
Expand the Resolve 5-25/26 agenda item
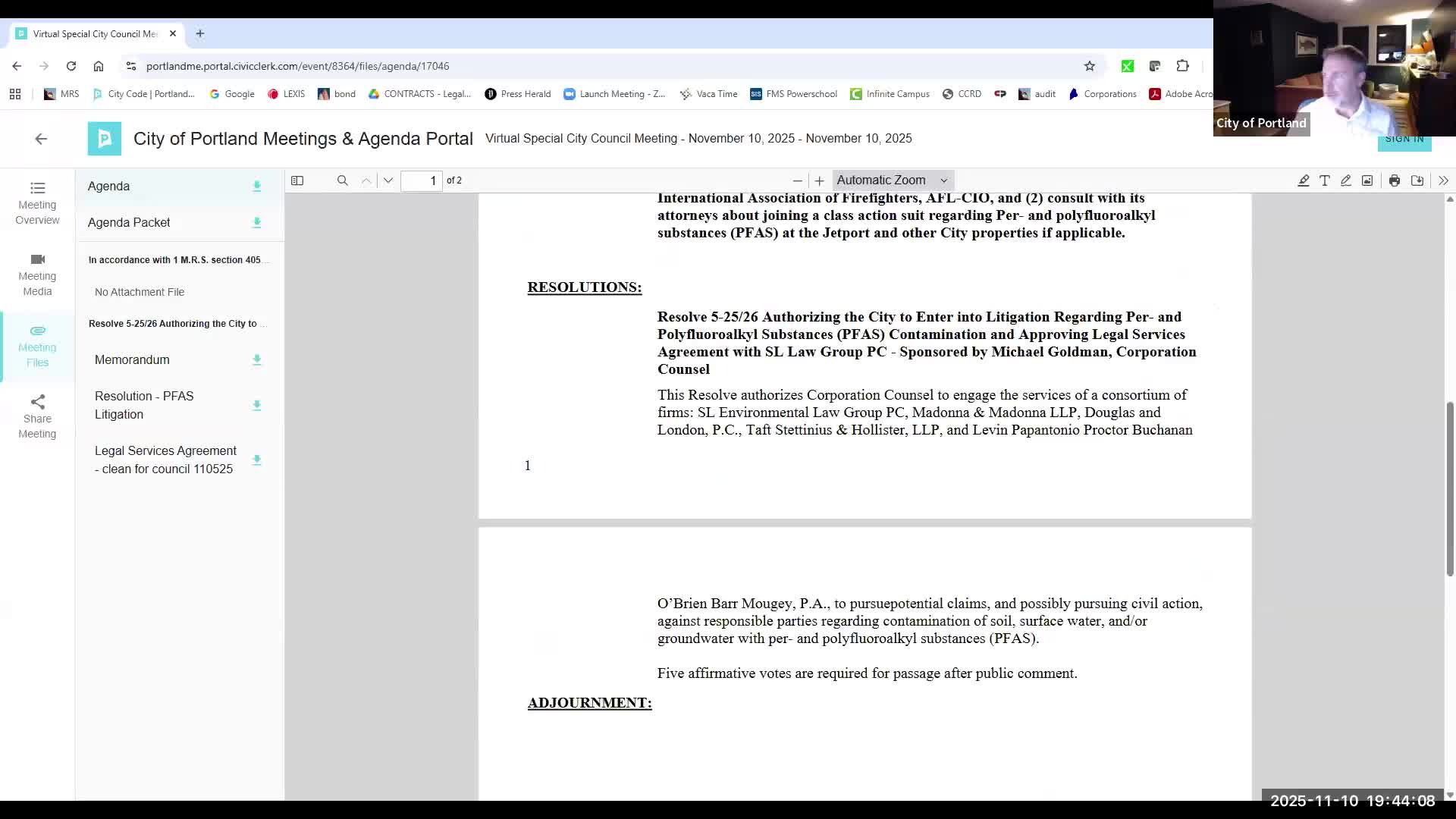(173, 324)
